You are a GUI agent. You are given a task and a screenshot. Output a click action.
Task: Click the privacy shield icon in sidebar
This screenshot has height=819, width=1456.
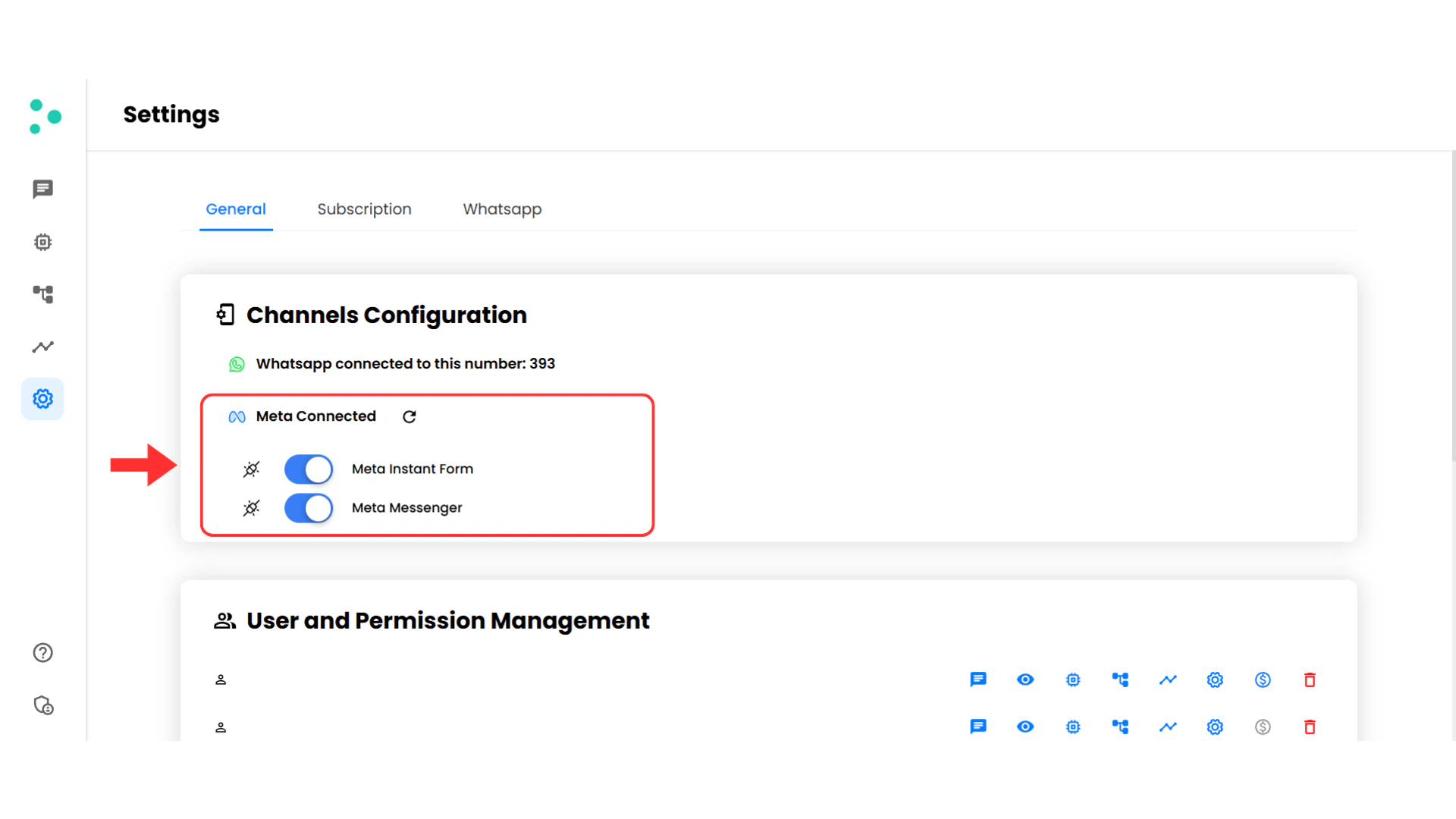42,706
